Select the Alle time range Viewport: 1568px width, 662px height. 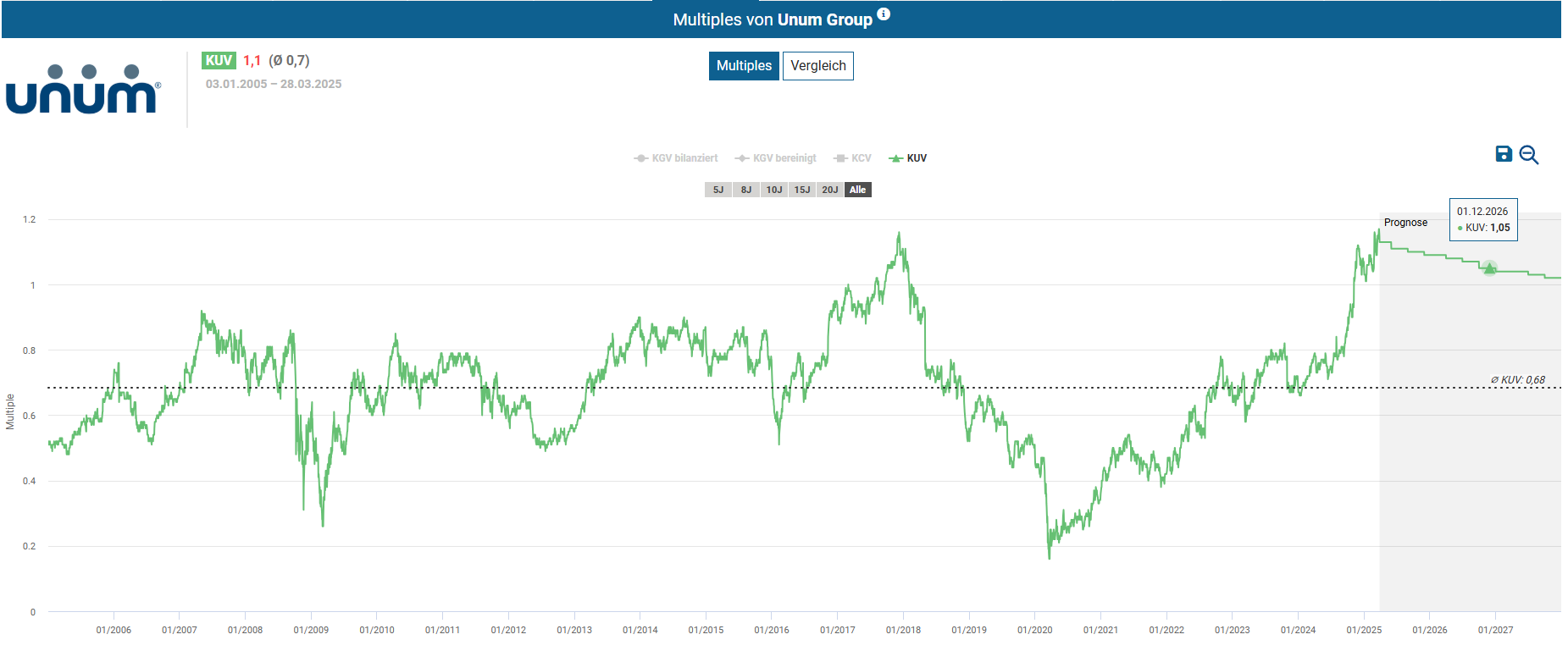(x=858, y=190)
